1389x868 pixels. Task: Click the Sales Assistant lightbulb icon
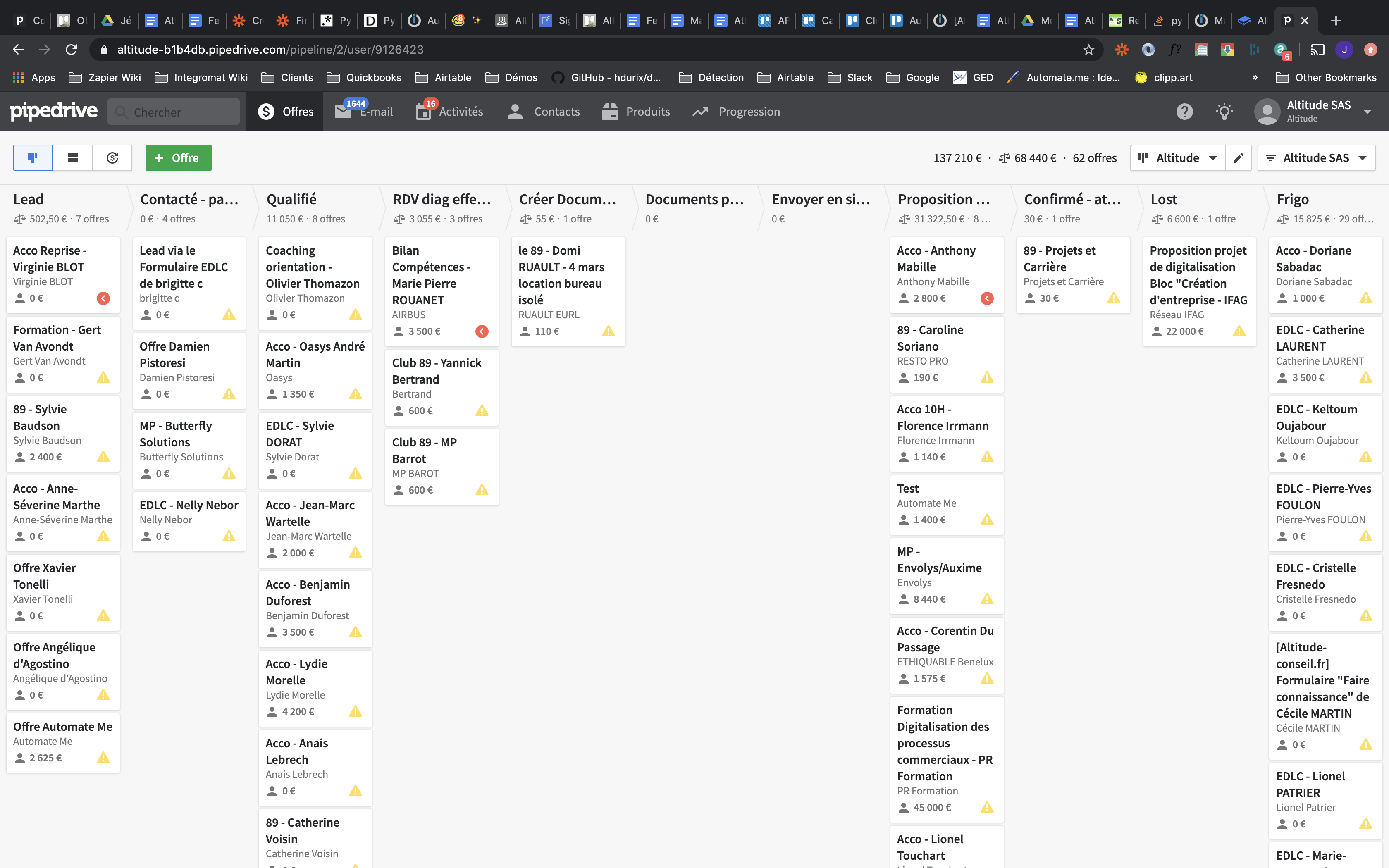click(x=1224, y=111)
